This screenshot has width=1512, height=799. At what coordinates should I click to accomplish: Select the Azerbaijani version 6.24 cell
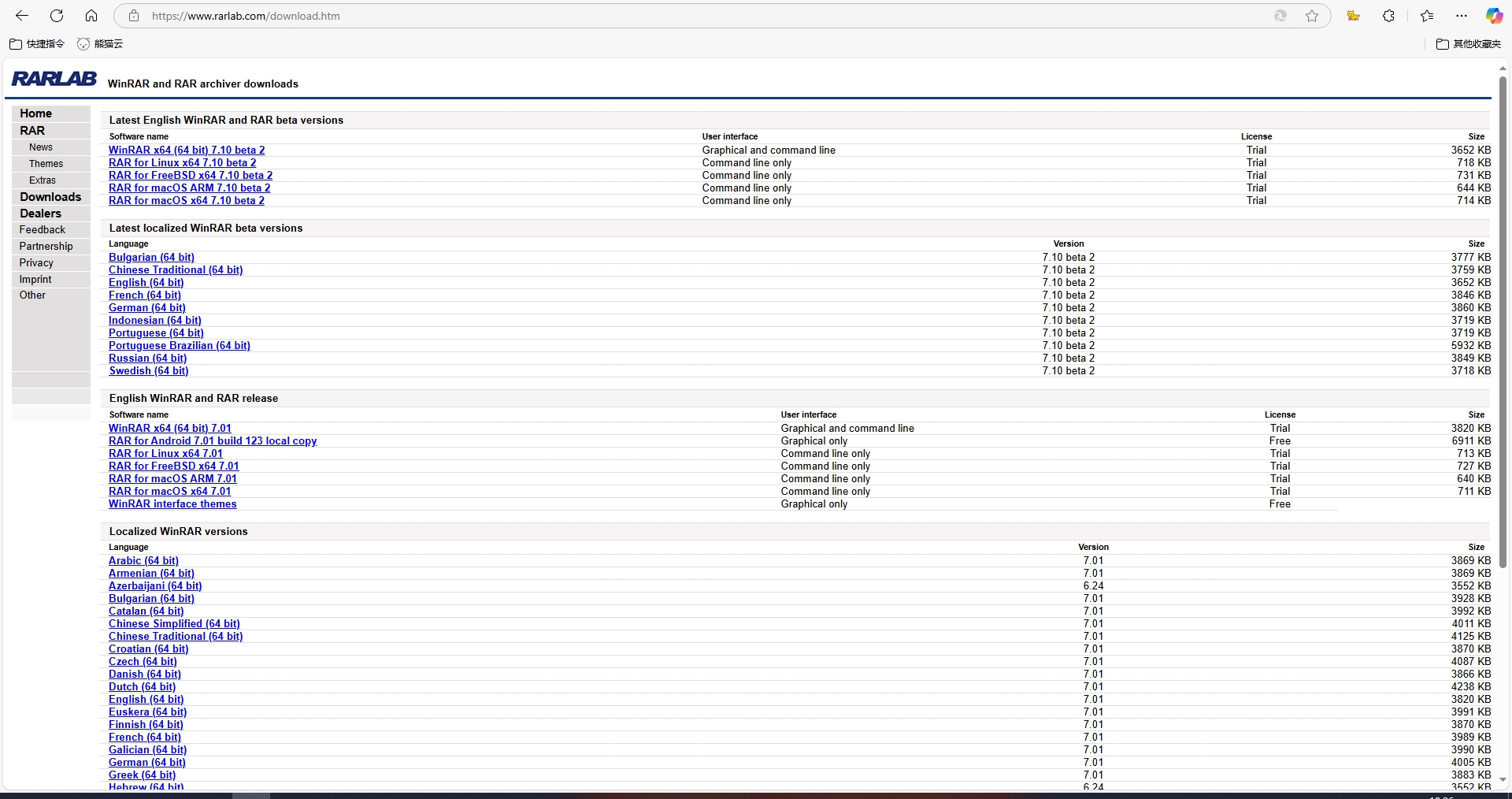1093,586
